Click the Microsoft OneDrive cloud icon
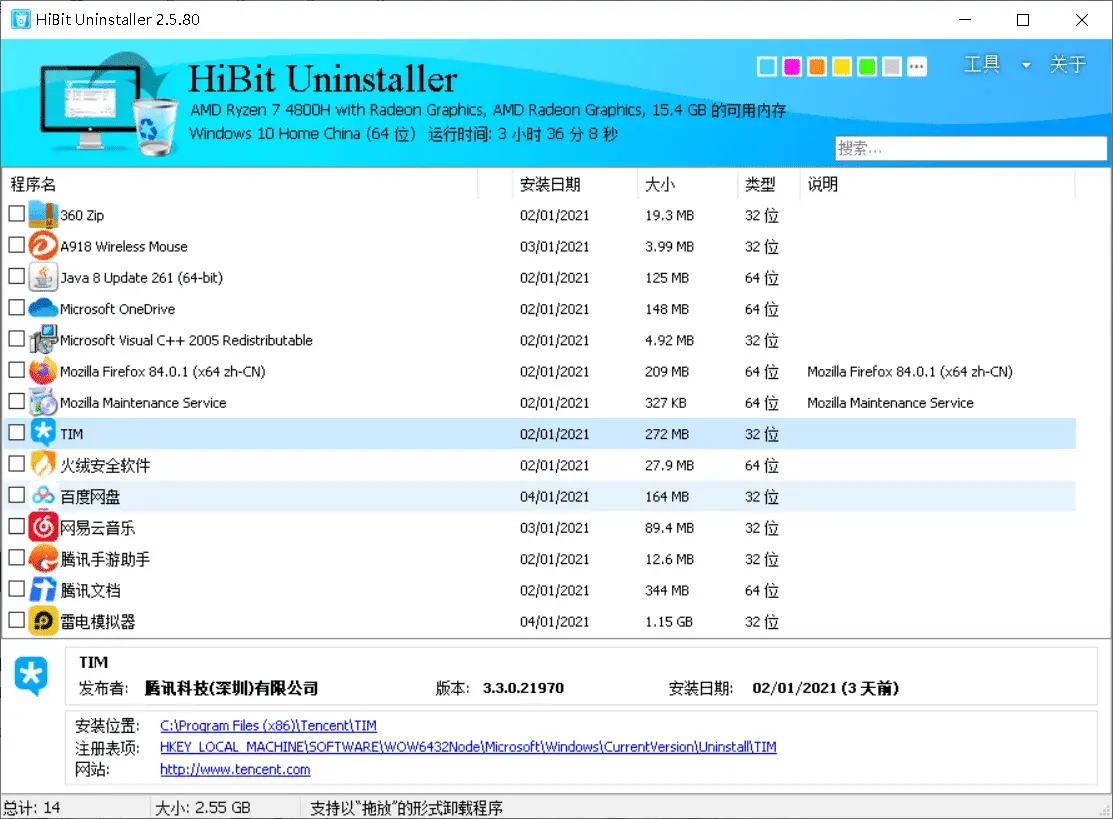Image resolution: width=1113 pixels, height=819 pixels. [43, 308]
